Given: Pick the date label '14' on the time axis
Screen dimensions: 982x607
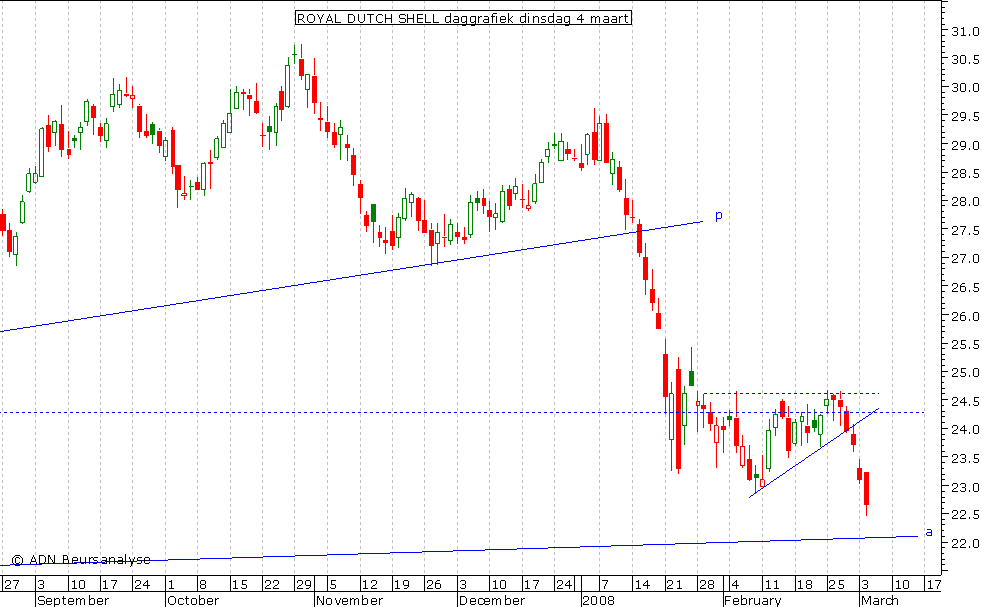Looking at the screenshot, I should [641, 584].
